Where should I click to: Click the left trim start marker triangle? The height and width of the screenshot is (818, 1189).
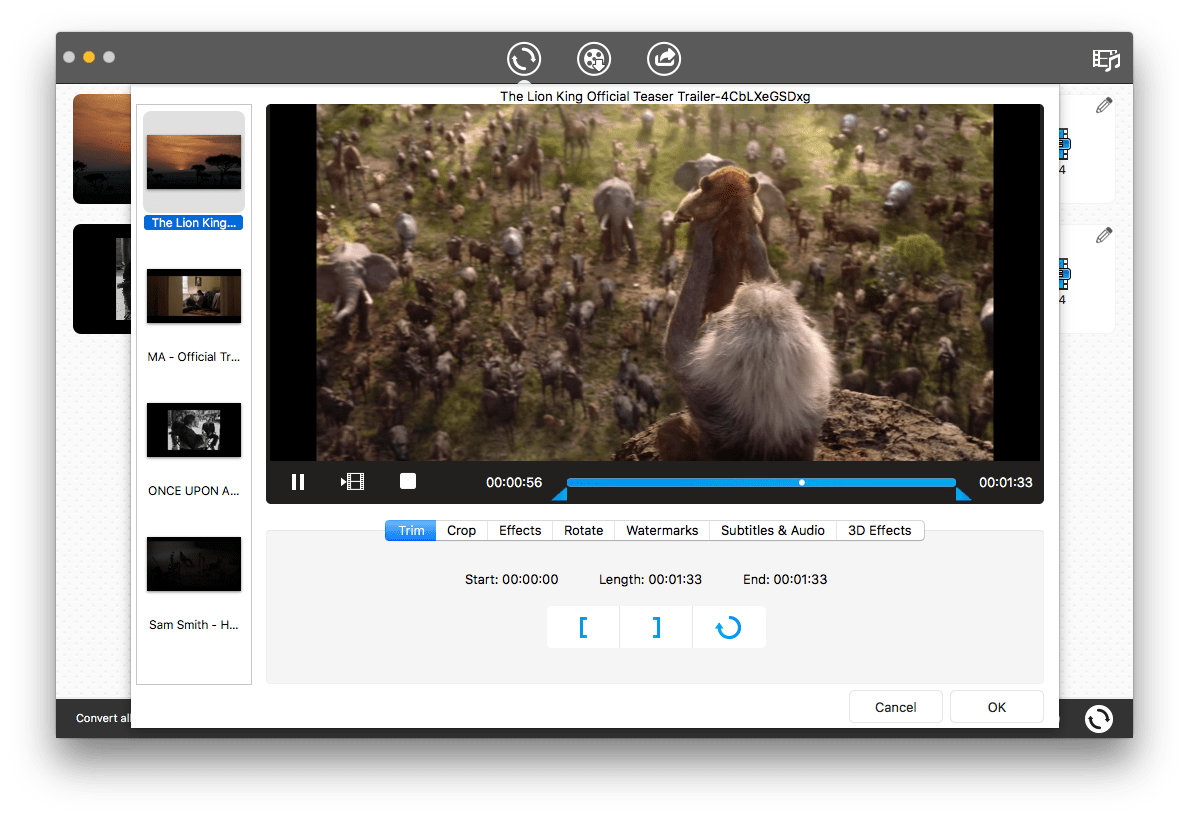pos(560,494)
